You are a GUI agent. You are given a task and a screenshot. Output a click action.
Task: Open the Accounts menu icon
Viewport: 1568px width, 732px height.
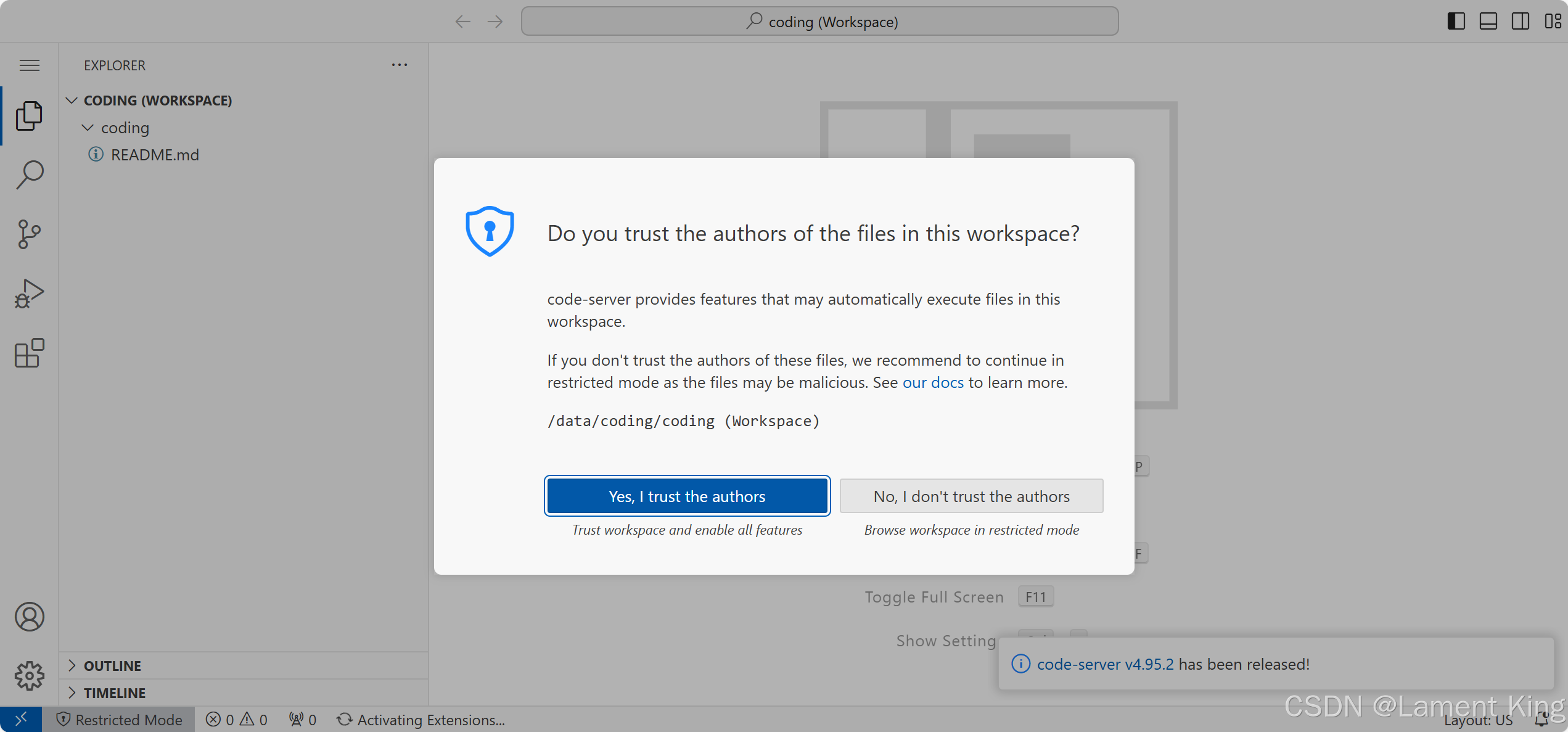(x=29, y=617)
